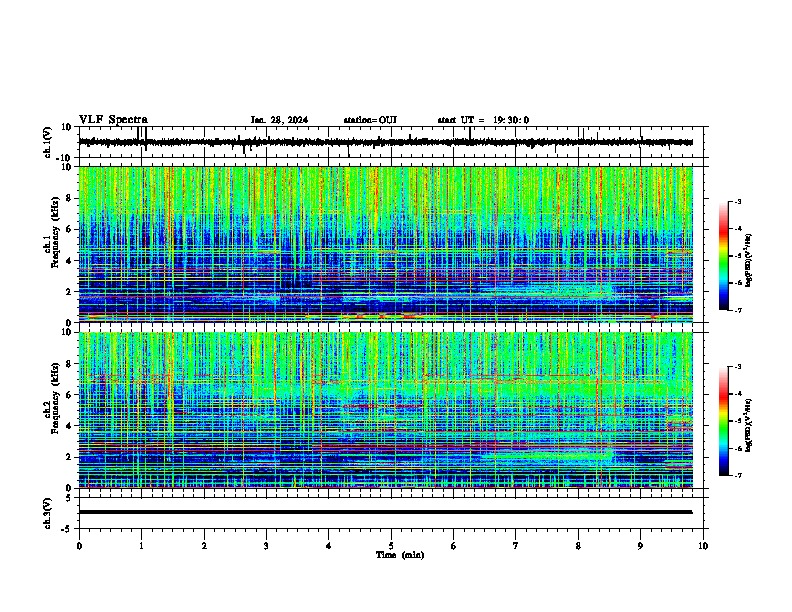Click the "-5" label on ch.2 colorbar
The width and height of the screenshot is (792, 612).
click(737, 421)
